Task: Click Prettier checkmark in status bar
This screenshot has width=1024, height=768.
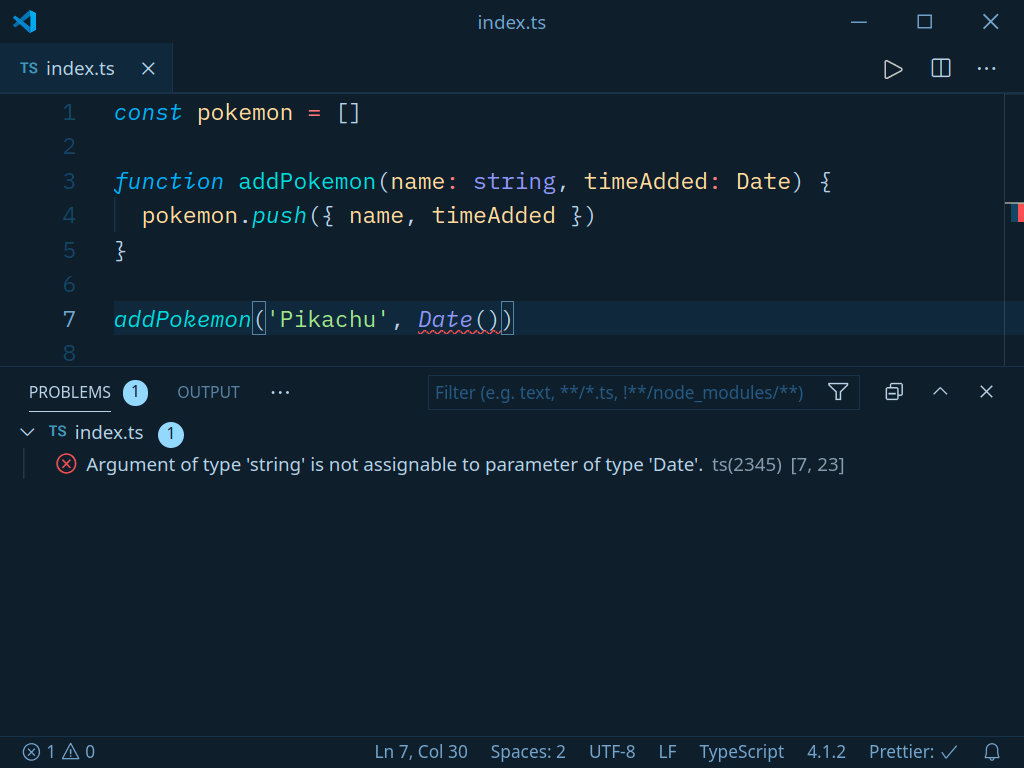Action: point(912,751)
